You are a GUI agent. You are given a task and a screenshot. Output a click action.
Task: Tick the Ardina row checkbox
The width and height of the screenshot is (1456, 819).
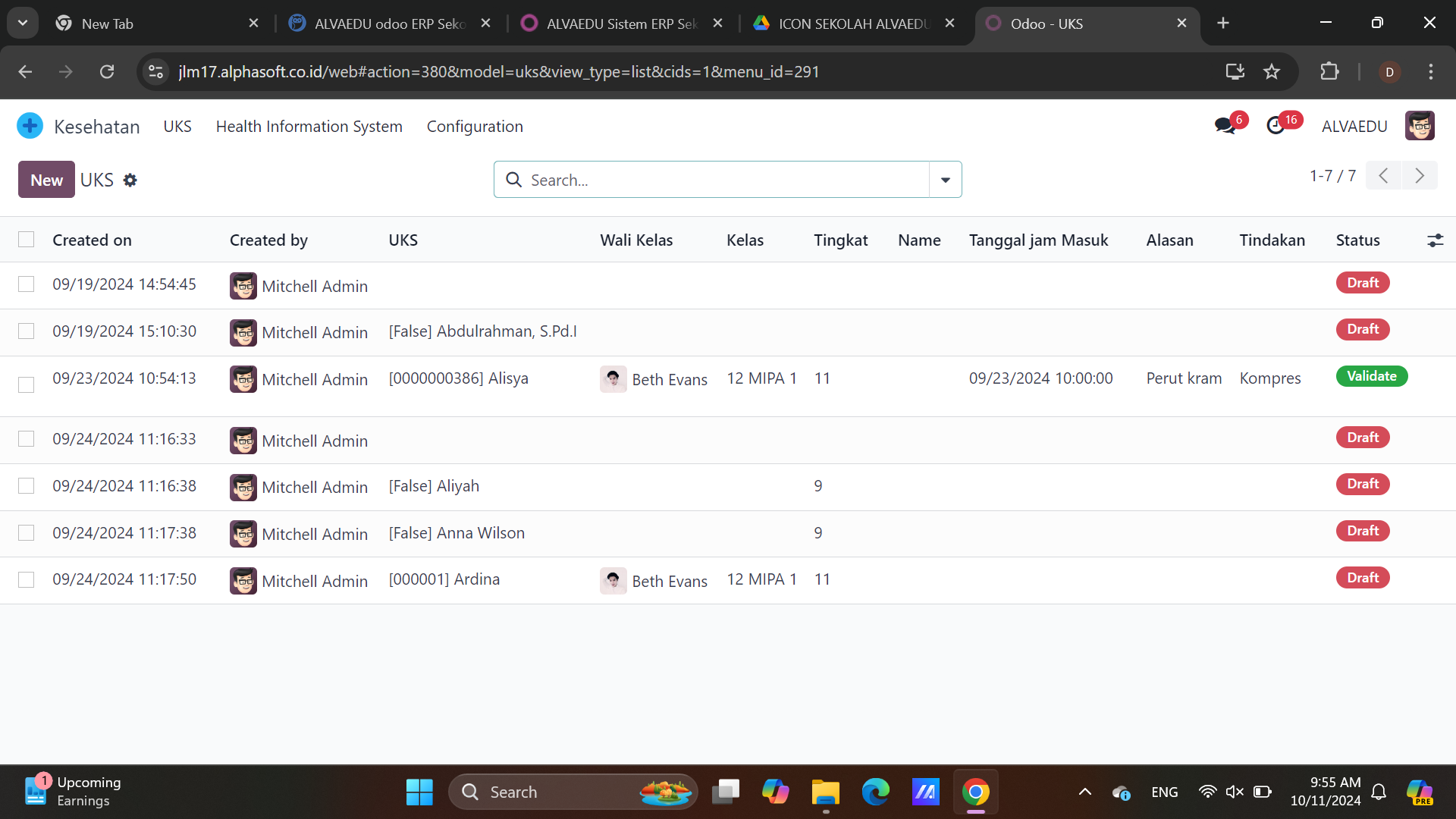[27, 580]
